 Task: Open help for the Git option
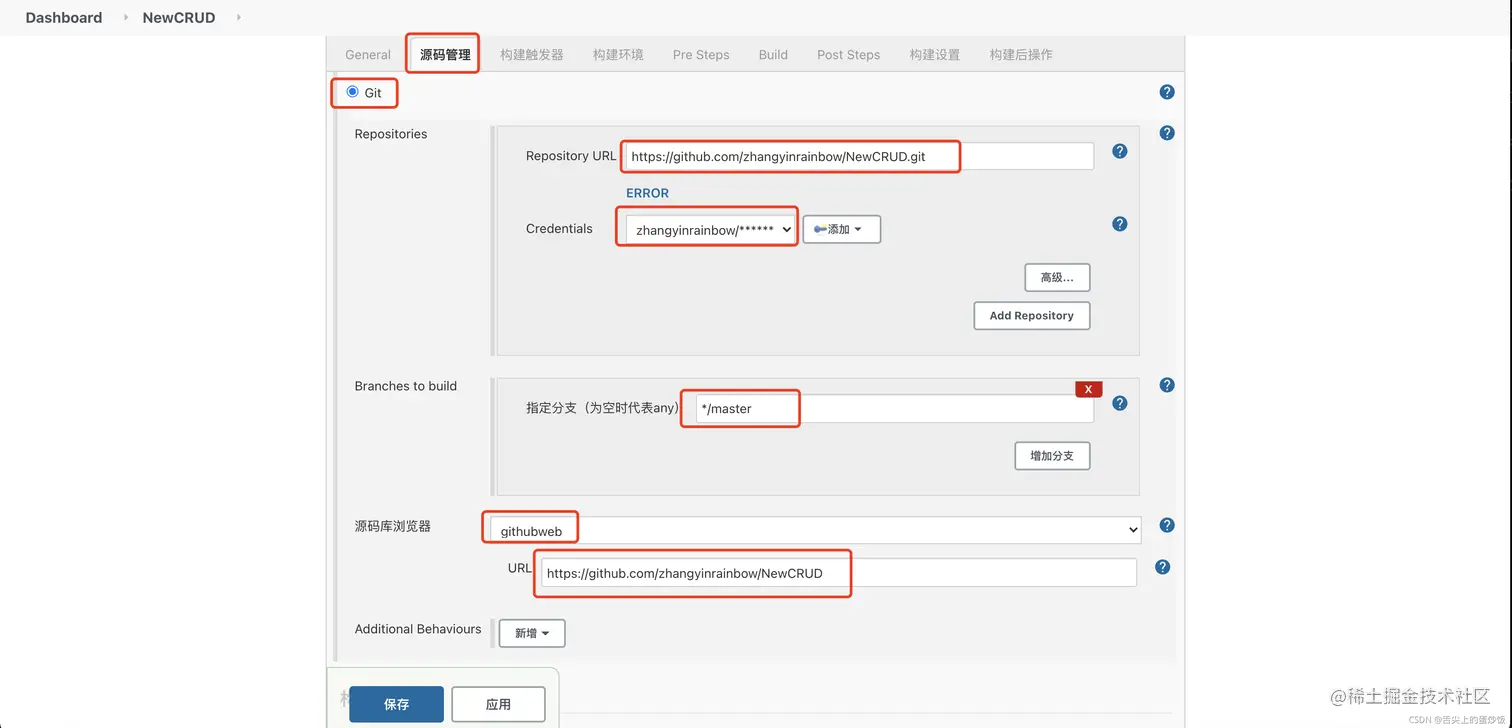(1167, 92)
